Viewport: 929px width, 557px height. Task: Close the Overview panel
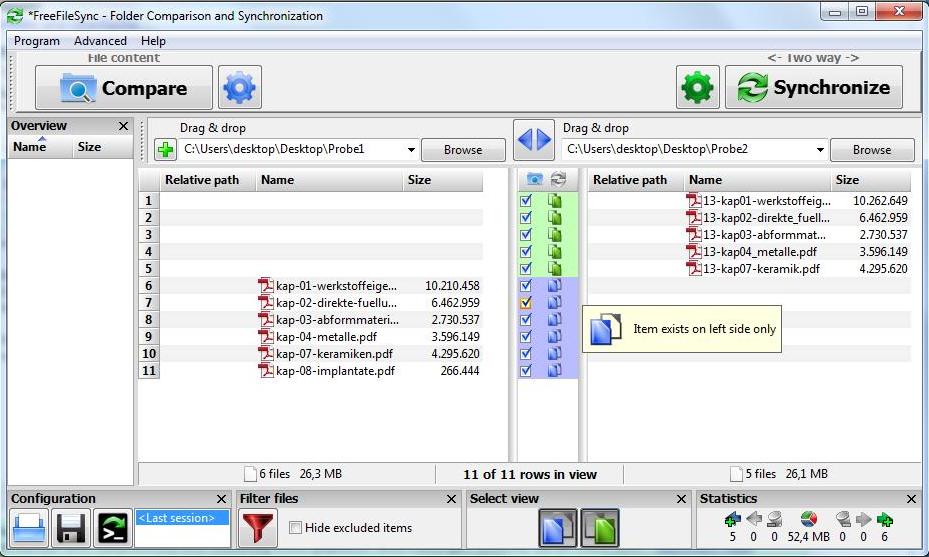coord(123,126)
